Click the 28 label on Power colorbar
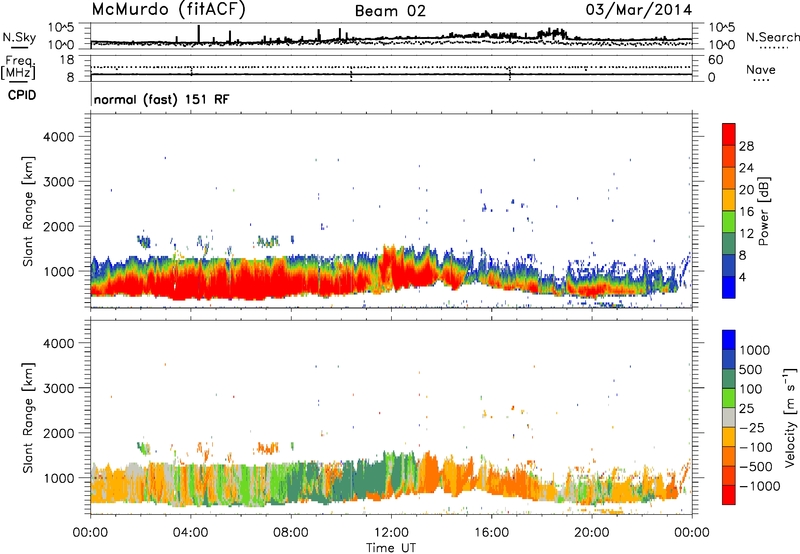Viewport: 800px width, 554px height. pyautogui.click(x=746, y=146)
